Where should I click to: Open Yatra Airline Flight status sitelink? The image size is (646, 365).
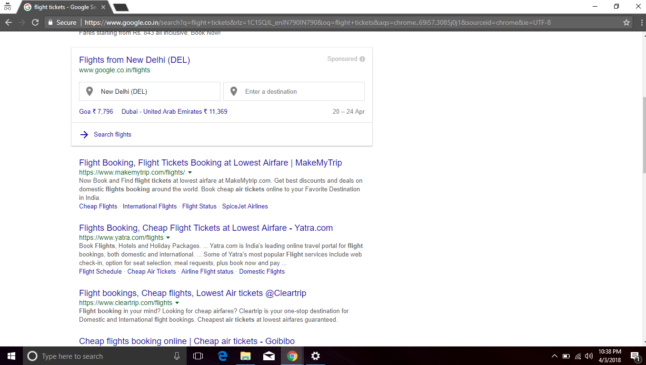(x=207, y=271)
